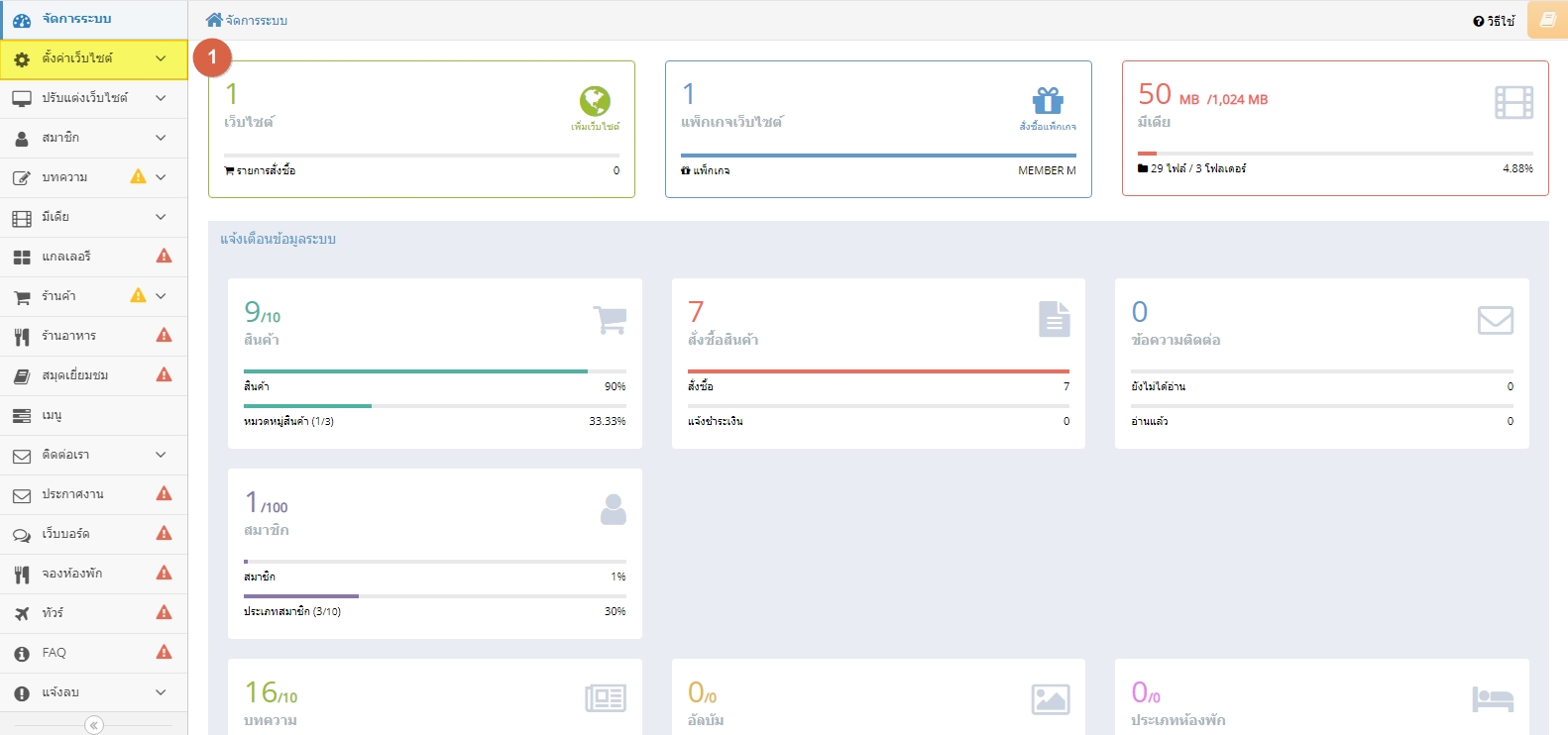Expand the ตั้งค่าเว็บไซต์ menu chevron
Screen dimensions: 1568x735
coord(161,58)
